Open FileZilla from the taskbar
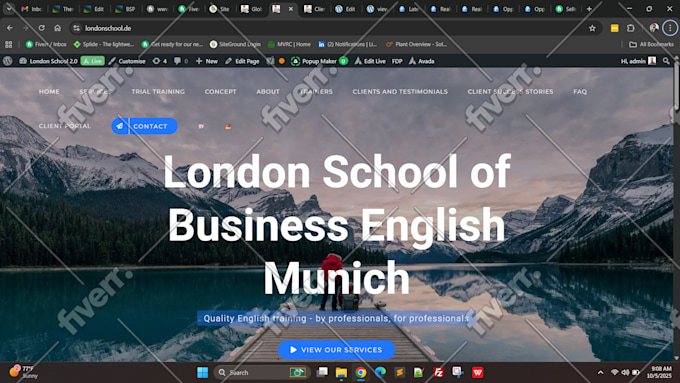Viewport: 680px width, 383px height. [x=438, y=372]
